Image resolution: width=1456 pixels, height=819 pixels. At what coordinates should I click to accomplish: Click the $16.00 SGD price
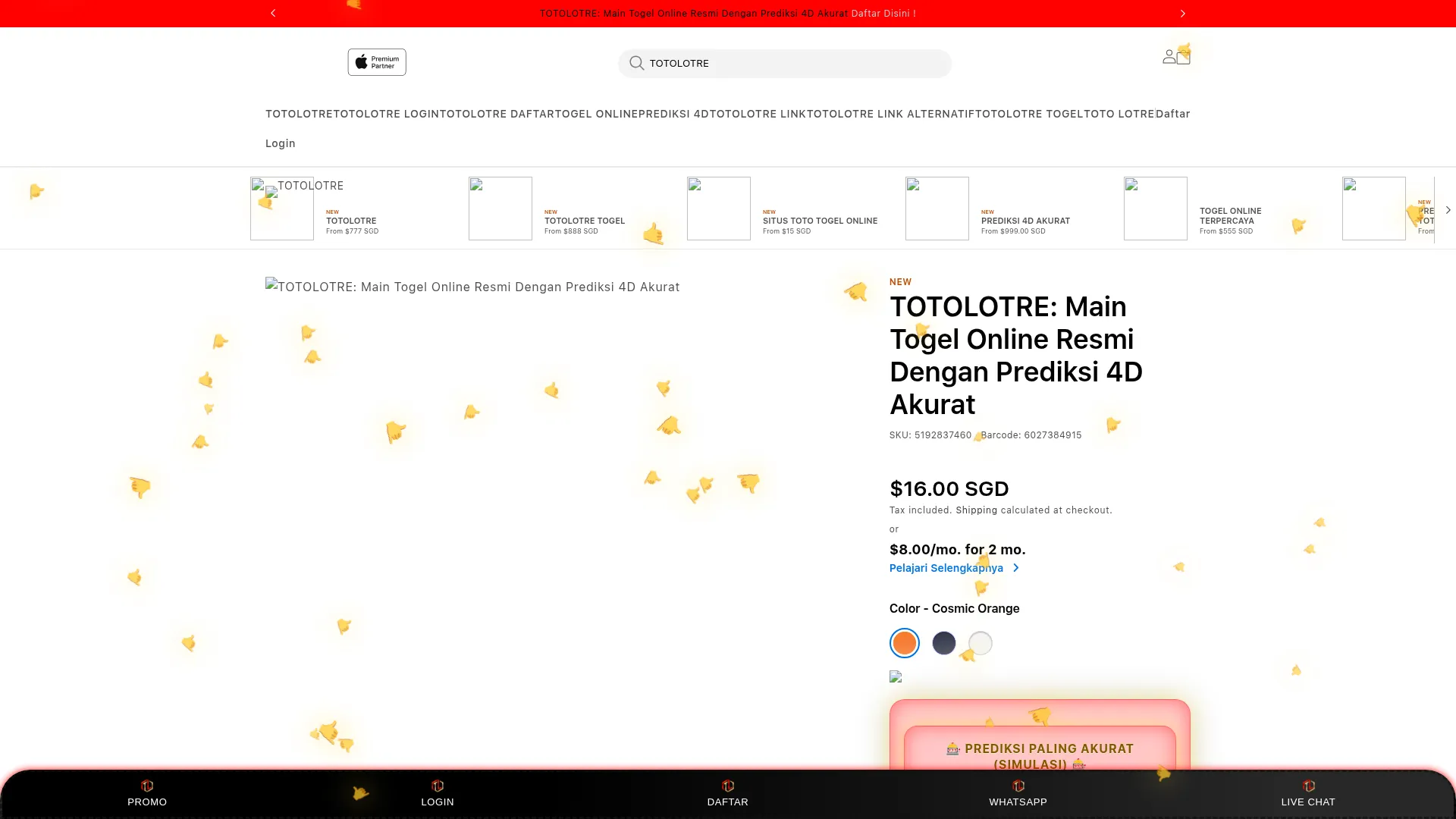[x=949, y=488]
